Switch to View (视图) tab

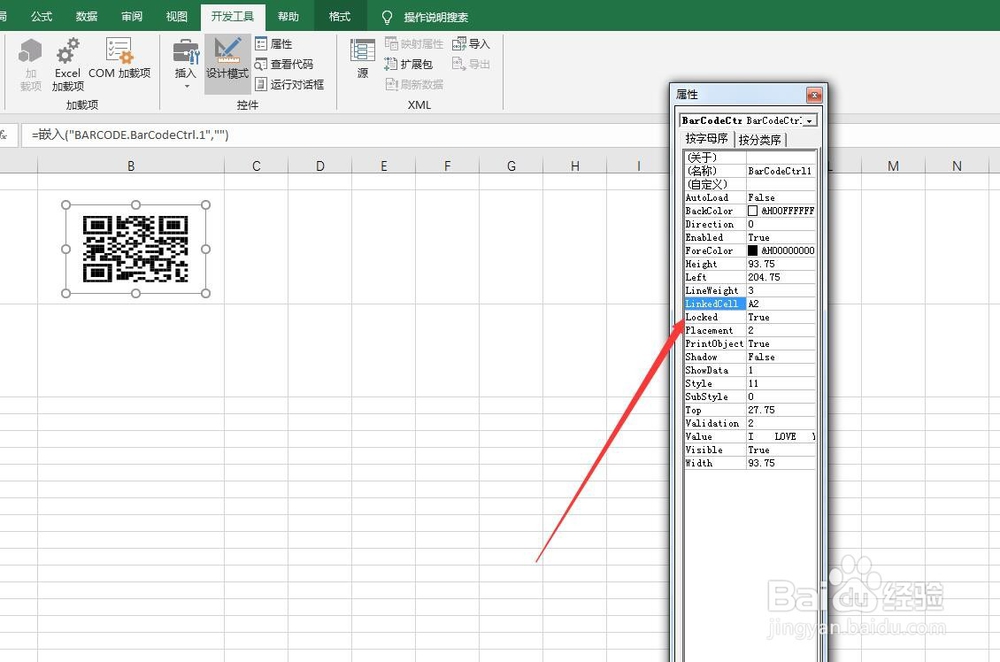pyautogui.click(x=177, y=17)
